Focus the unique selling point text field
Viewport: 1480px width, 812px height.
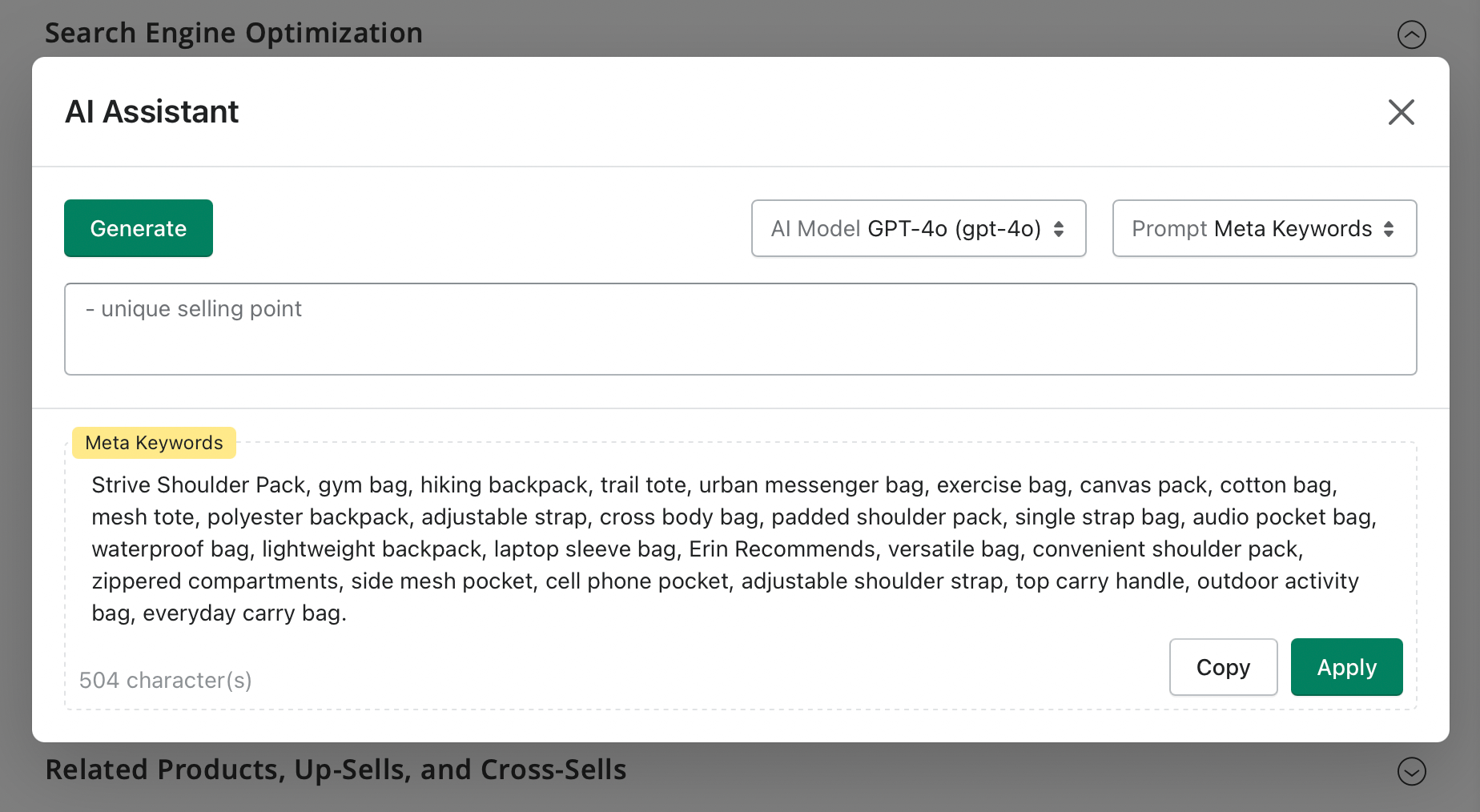(x=740, y=329)
